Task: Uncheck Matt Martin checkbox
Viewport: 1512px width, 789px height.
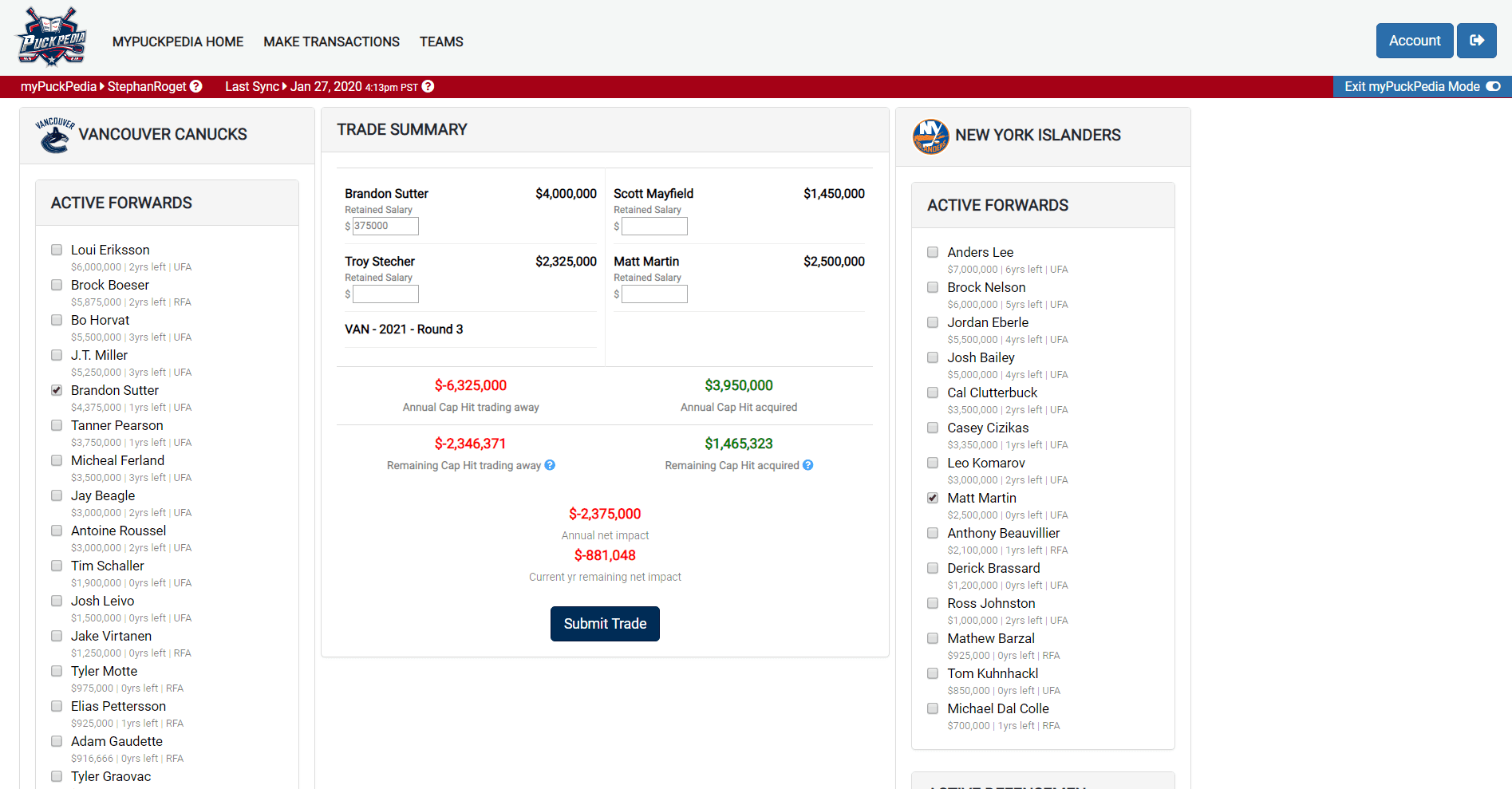Action: pyautogui.click(x=933, y=498)
